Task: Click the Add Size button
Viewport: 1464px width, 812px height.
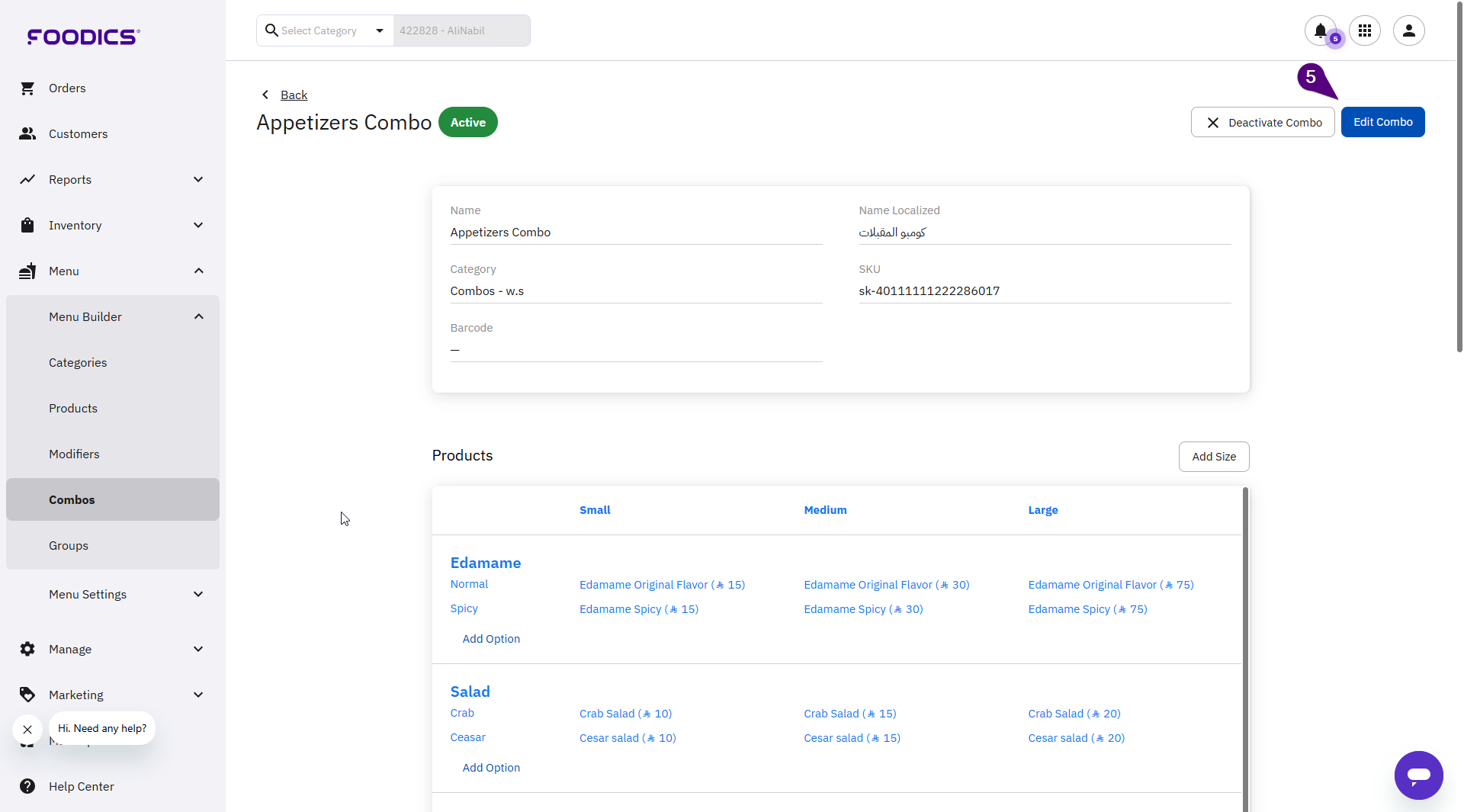Action: 1213,457
